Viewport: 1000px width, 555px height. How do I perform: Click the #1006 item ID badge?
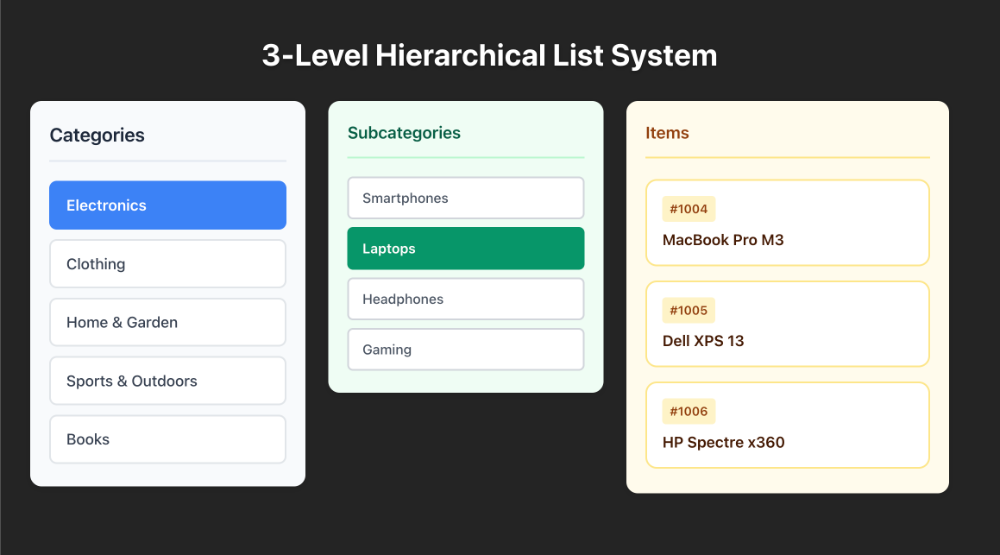[x=689, y=411]
